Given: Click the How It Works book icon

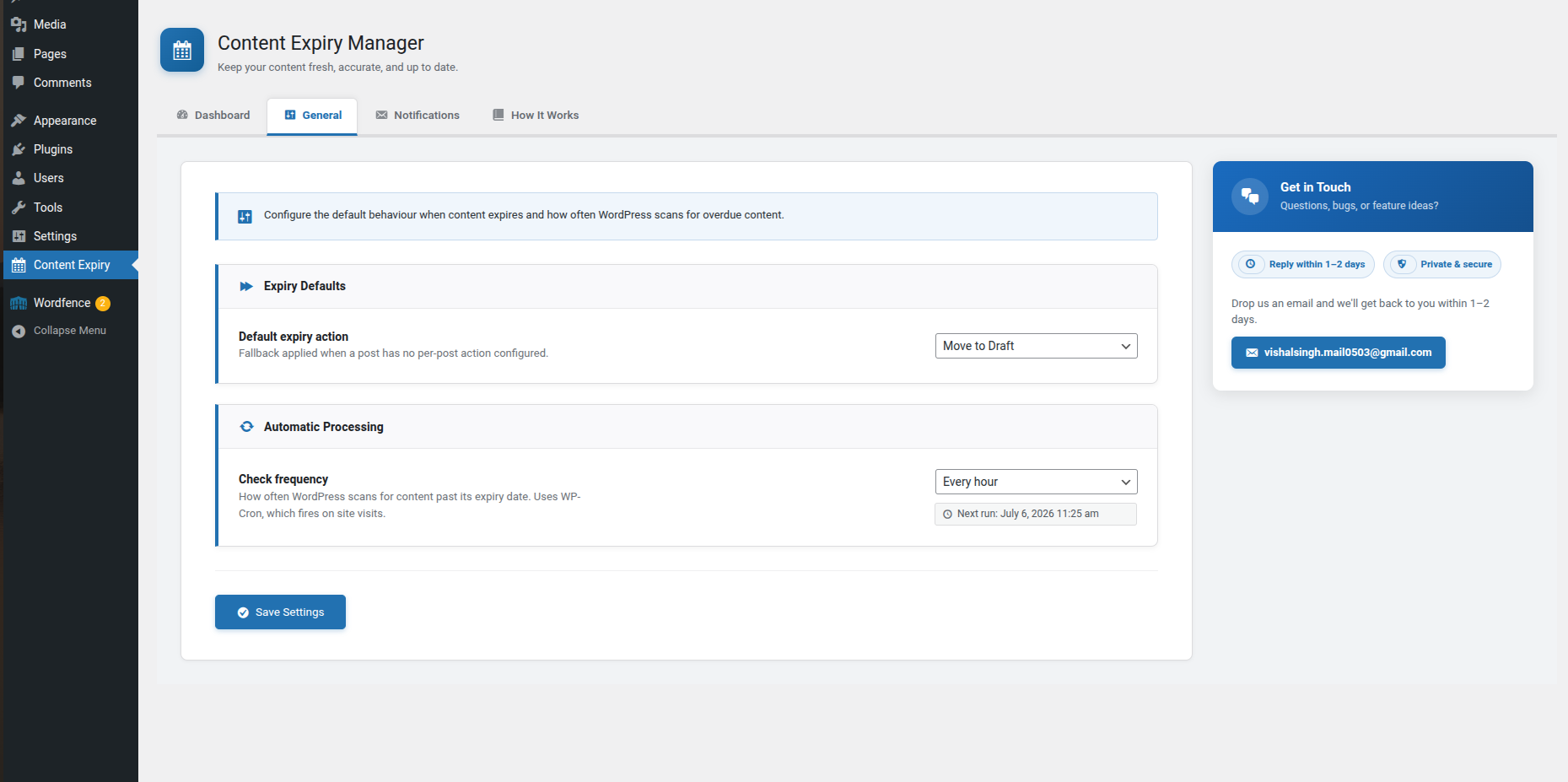Looking at the screenshot, I should pos(498,115).
